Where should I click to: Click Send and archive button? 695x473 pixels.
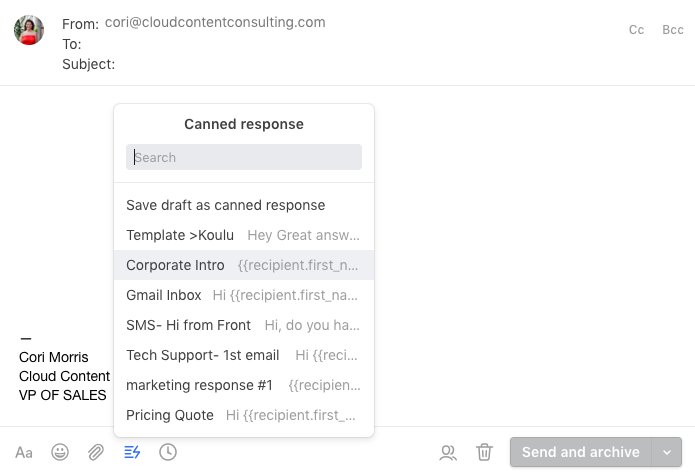[x=581, y=452]
